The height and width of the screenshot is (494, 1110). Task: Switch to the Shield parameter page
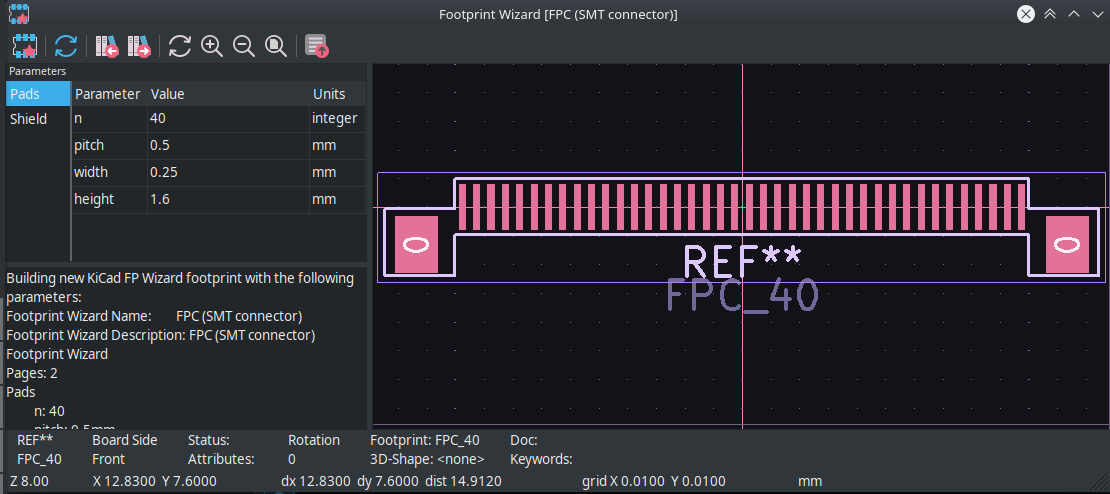point(28,119)
